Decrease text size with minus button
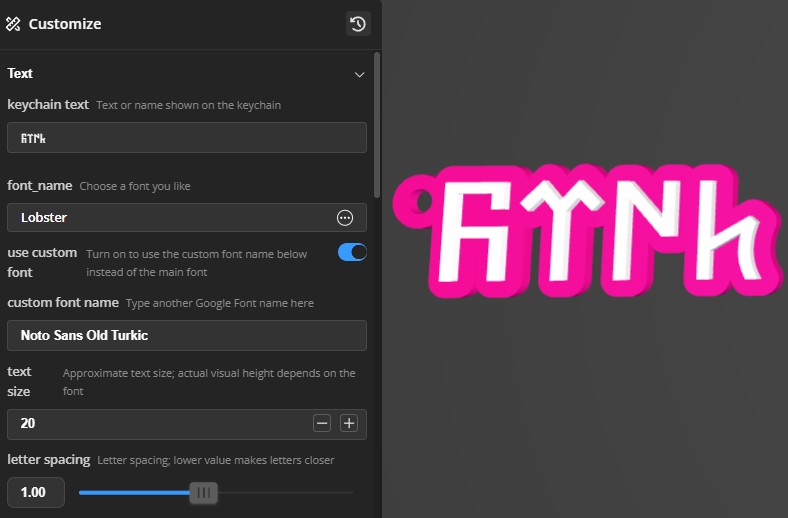The image size is (788, 518). (322, 423)
